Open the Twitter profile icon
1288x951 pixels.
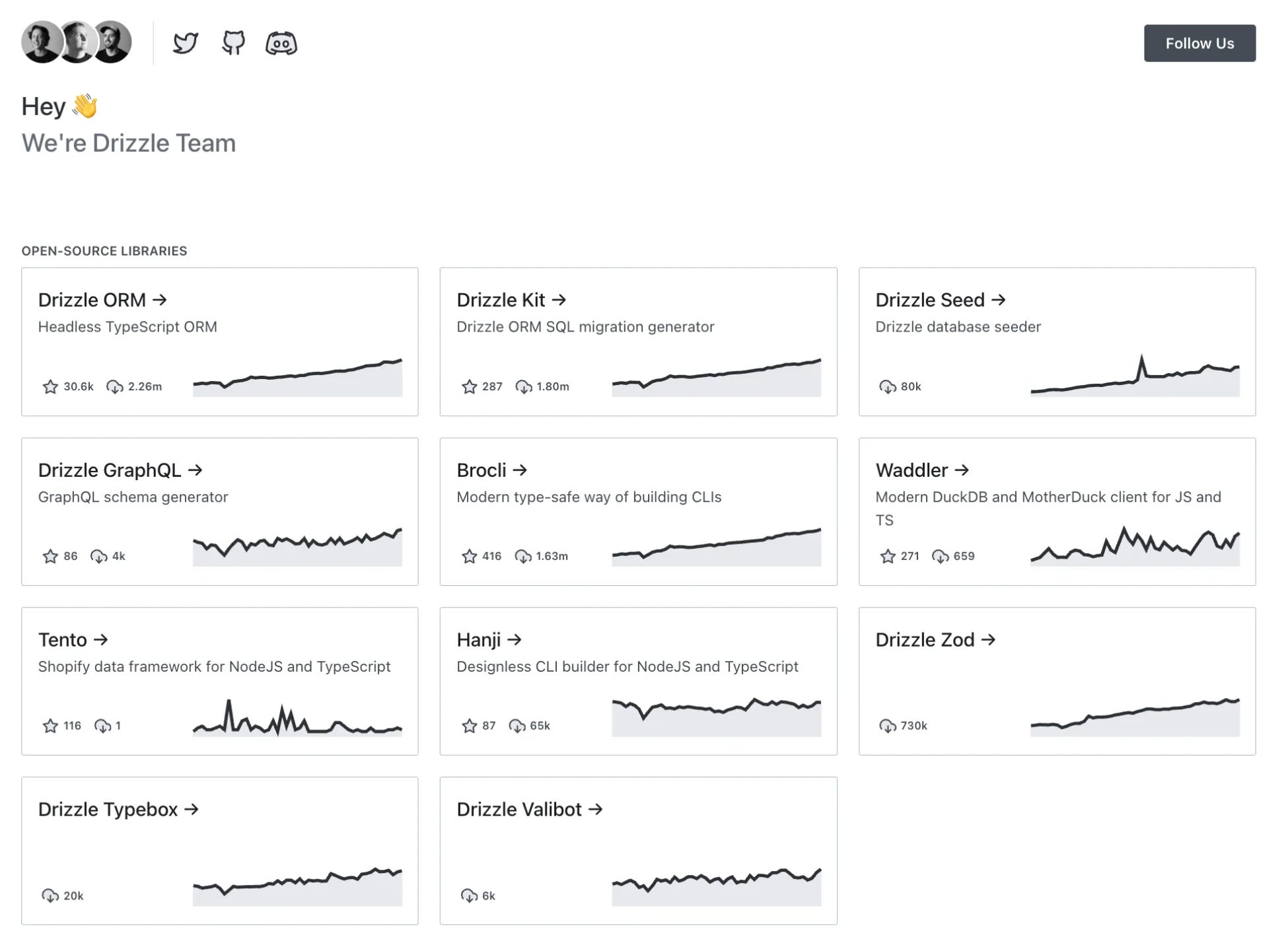coord(186,43)
